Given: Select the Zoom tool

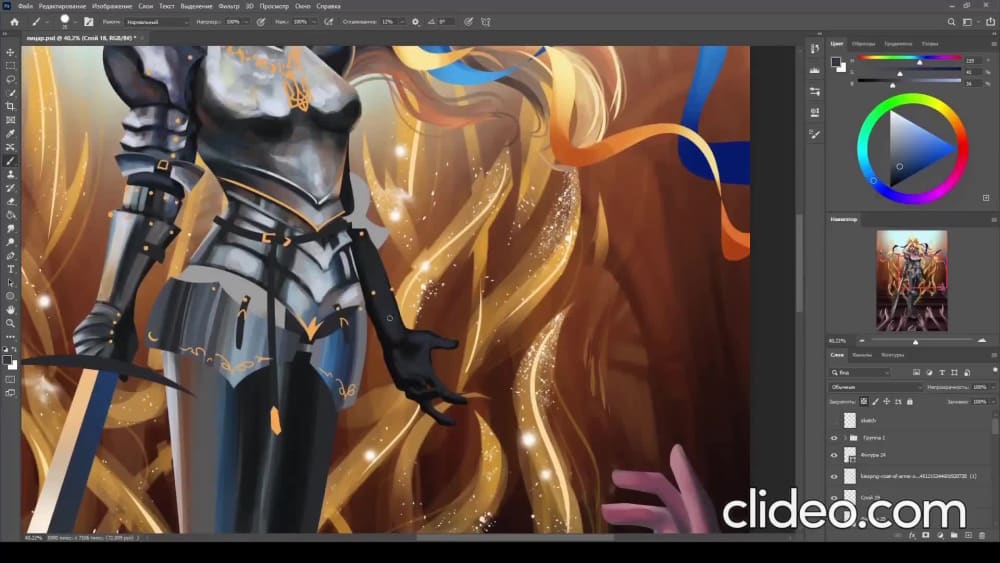Looking at the screenshot, I should coord(10,323).
